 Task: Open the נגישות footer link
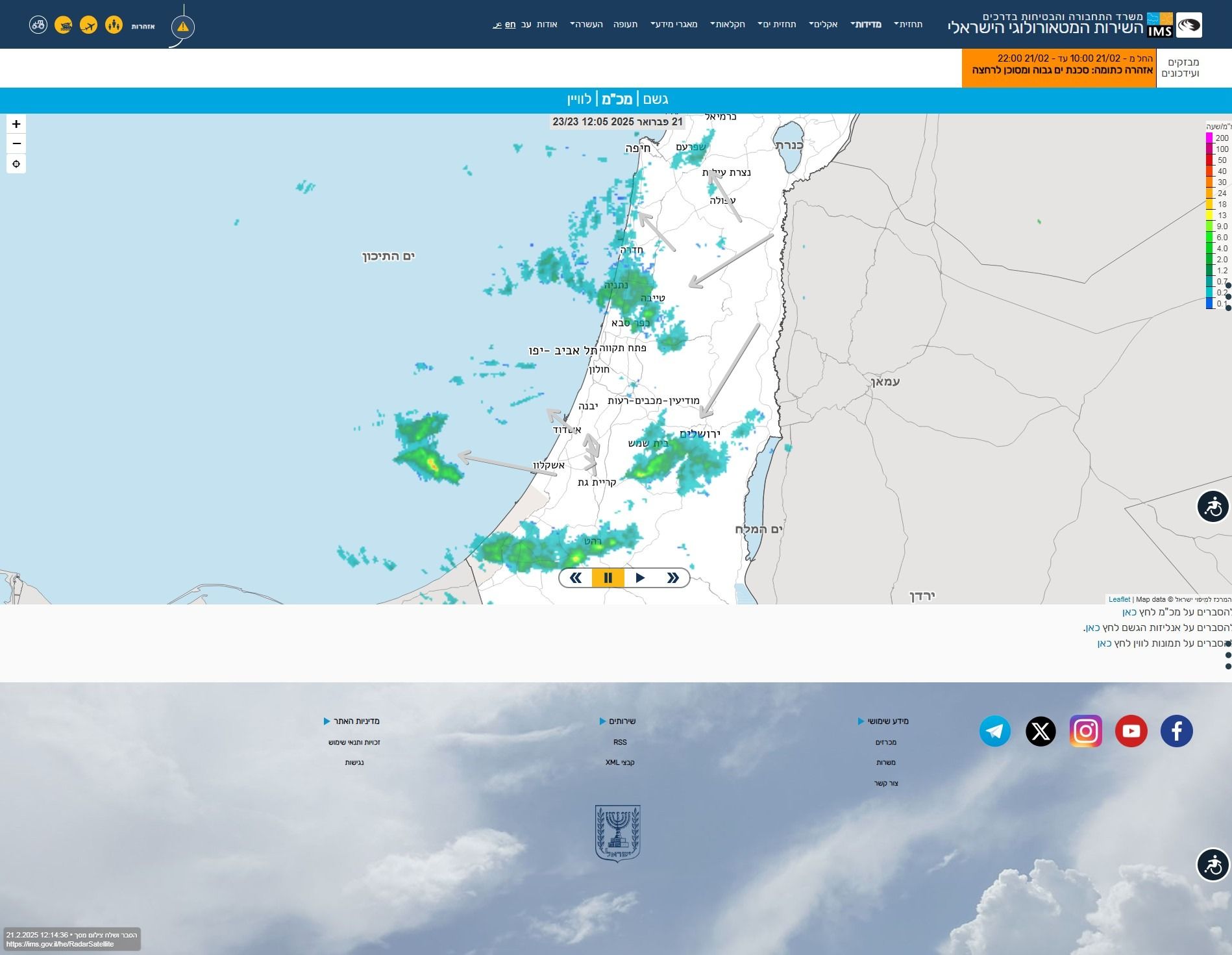point(354,762)
